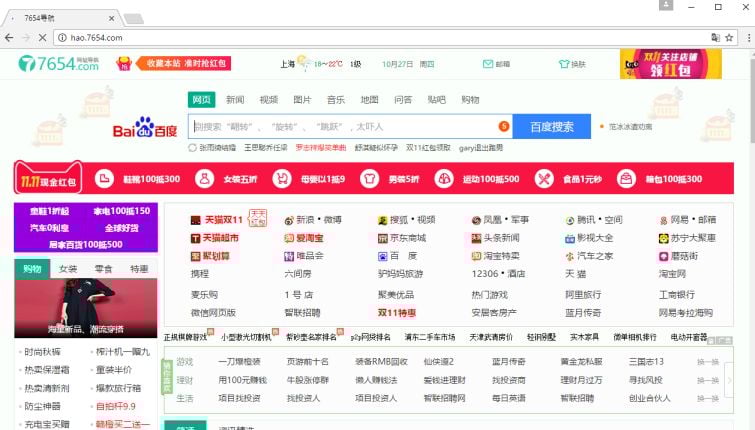The height and width of the screenshot is (430, 755).
Task: Click the orange icon inside search box
Action: (504, 126)
